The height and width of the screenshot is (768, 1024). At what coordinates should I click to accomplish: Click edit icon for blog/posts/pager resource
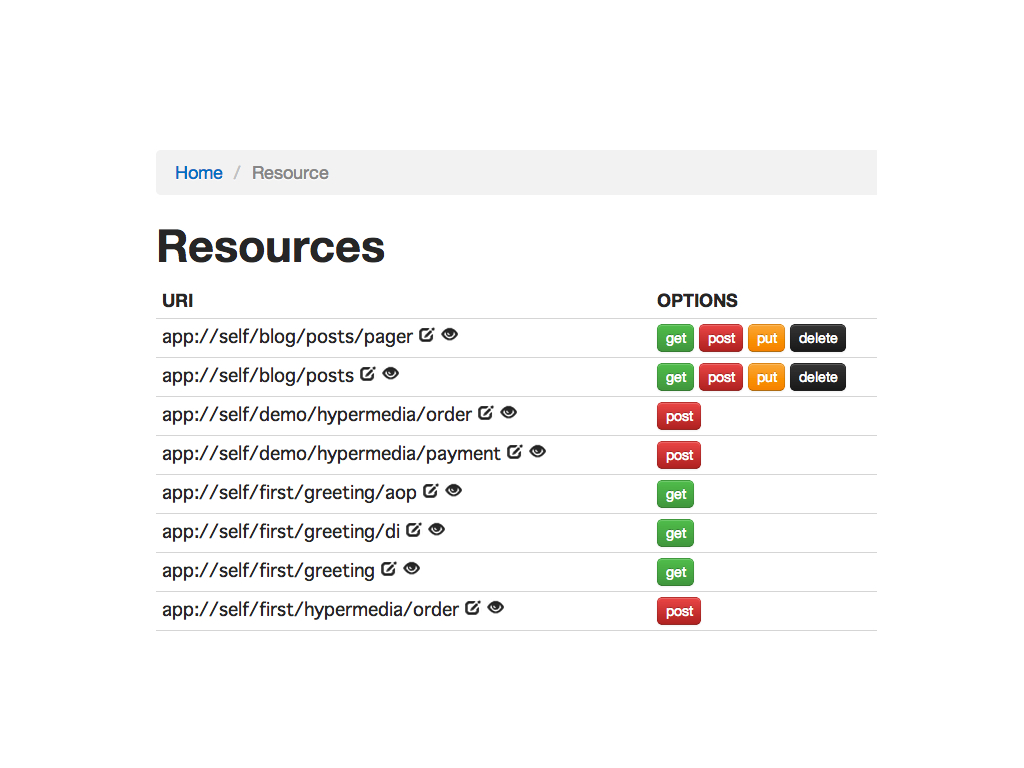426,335
